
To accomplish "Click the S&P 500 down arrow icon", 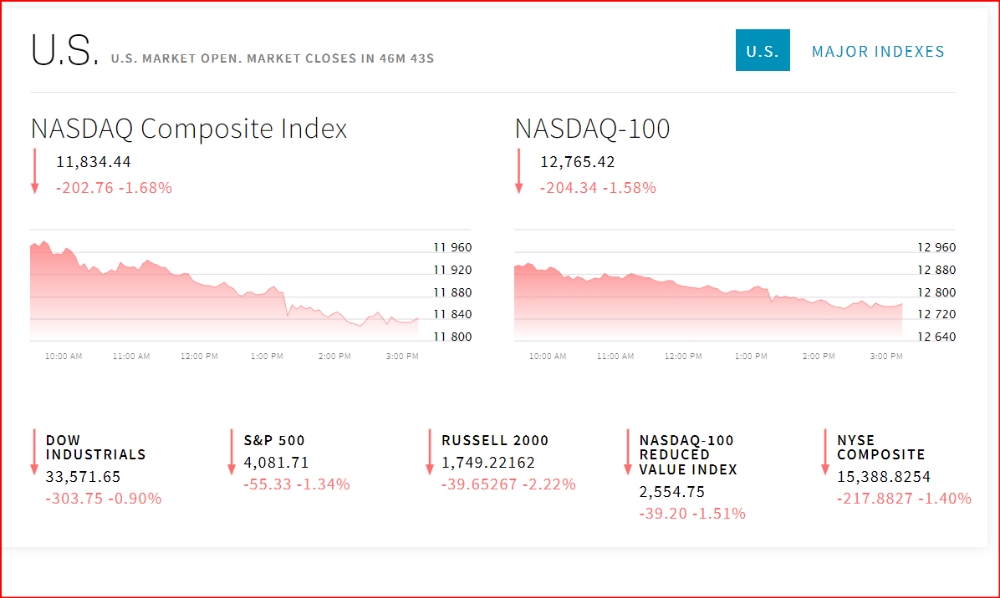I will coord(232,452).
